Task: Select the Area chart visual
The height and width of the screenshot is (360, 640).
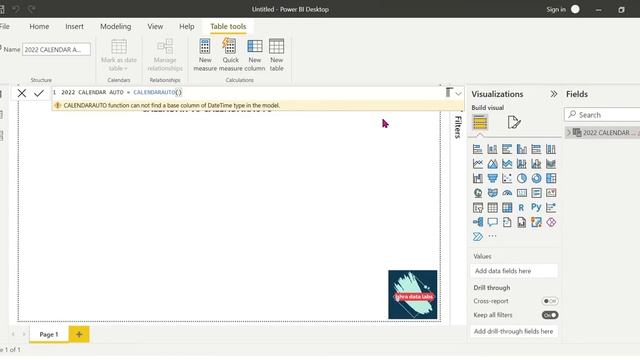Action: (492, 164)
